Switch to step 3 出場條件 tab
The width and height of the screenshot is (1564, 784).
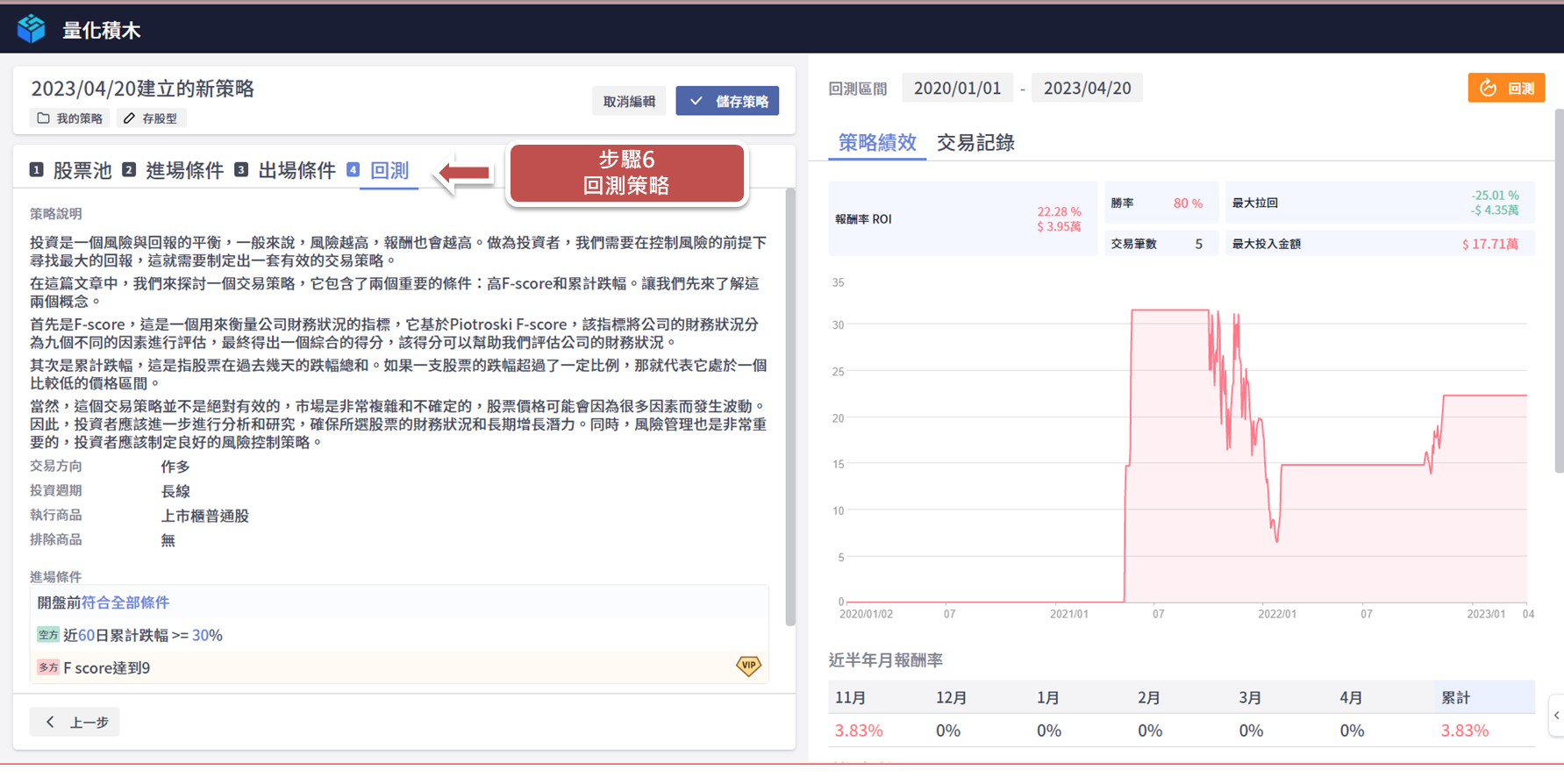[285, 170]
